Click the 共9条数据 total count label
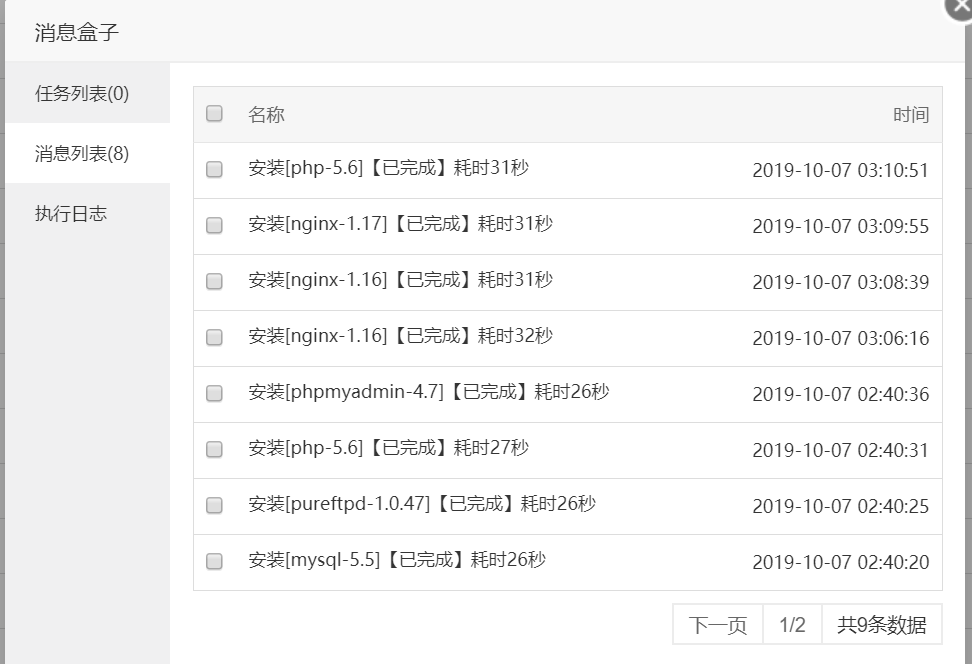The width and height of the screenshot is (972, 664). [x=881, y=626]
